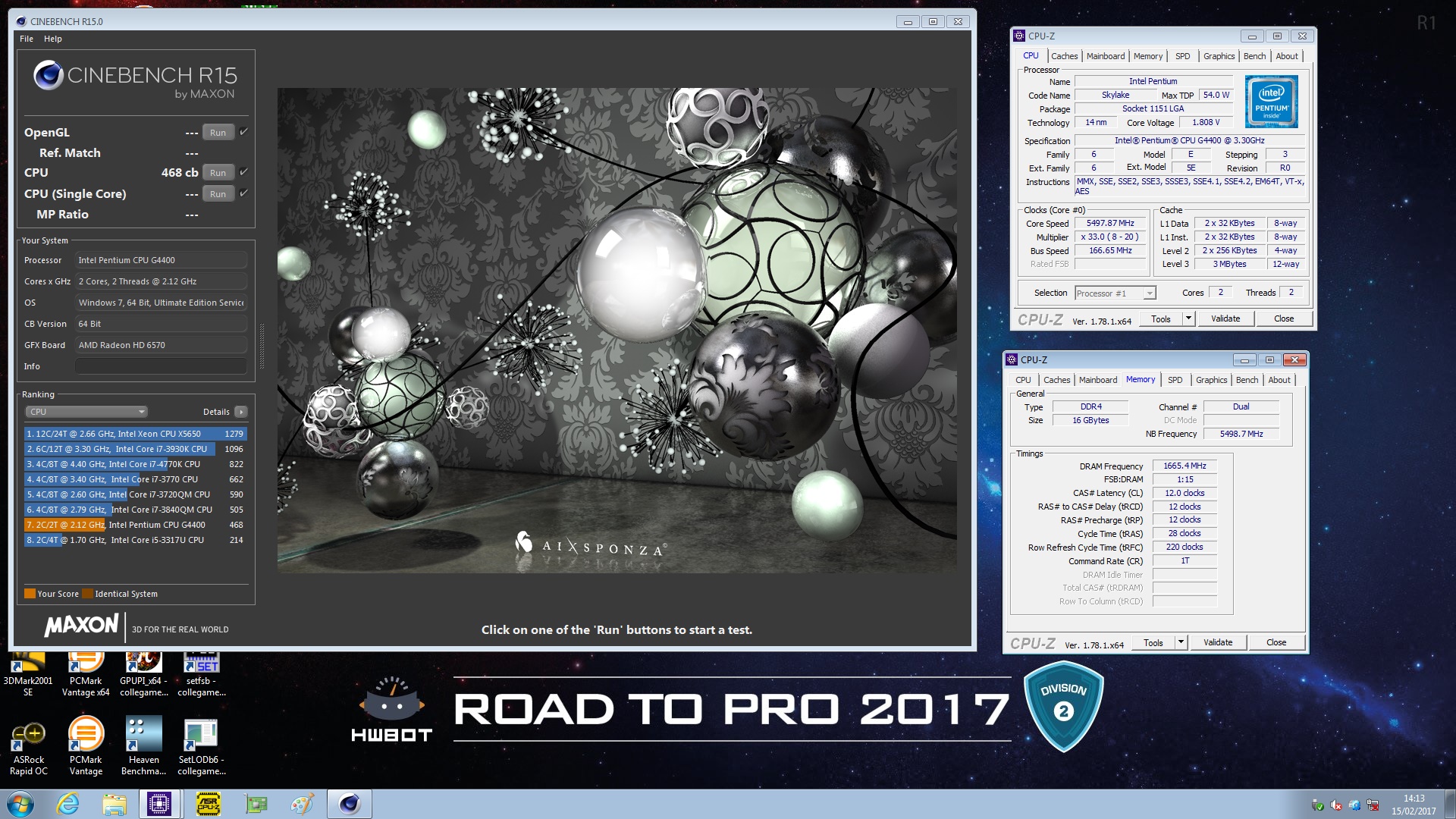Open 3DMark2001 SE desktop shortcut
1456x819 pixels.
(x=28, y=675)
